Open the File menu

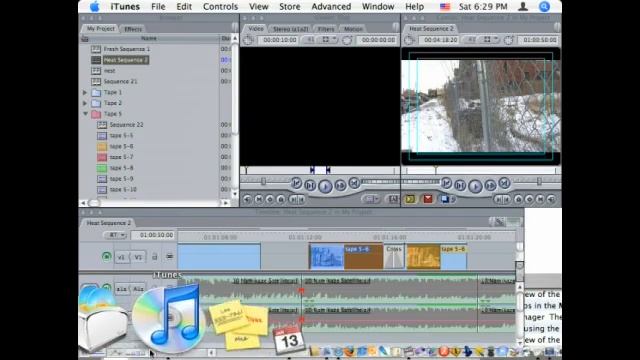pos(158,7)
